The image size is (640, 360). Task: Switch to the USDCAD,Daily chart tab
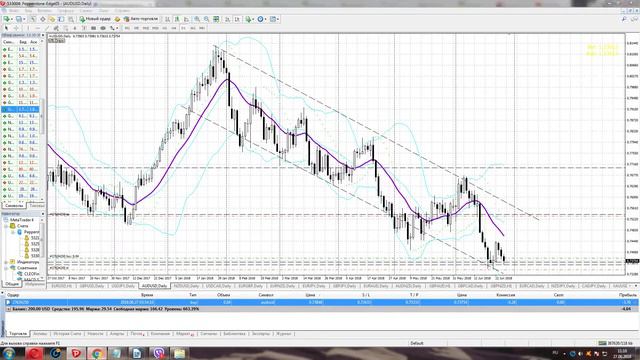[x=219, y=286]
